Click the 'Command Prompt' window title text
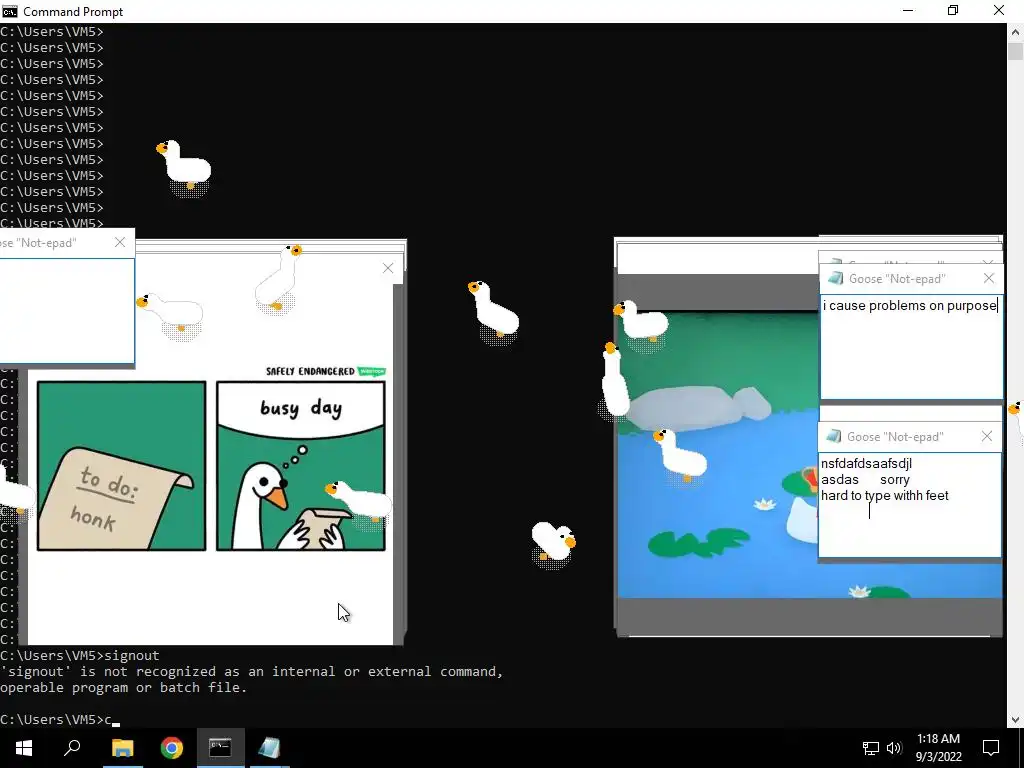 pos(73,12)
